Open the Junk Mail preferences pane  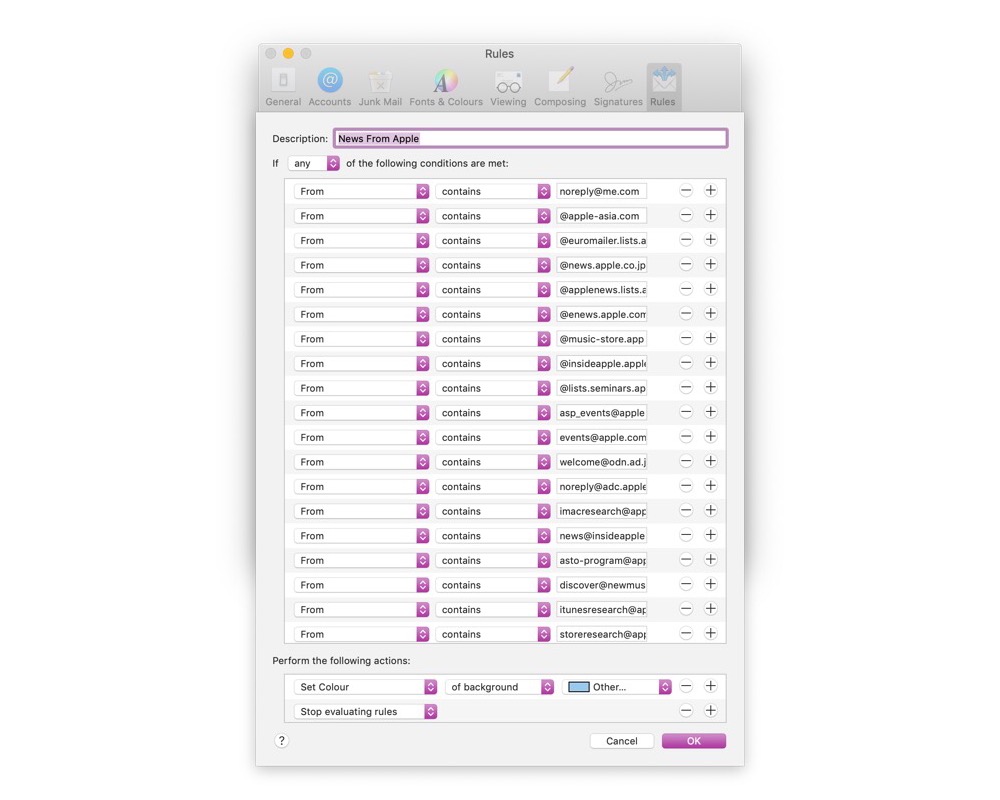pyautogui.click(x=380, y=87)
